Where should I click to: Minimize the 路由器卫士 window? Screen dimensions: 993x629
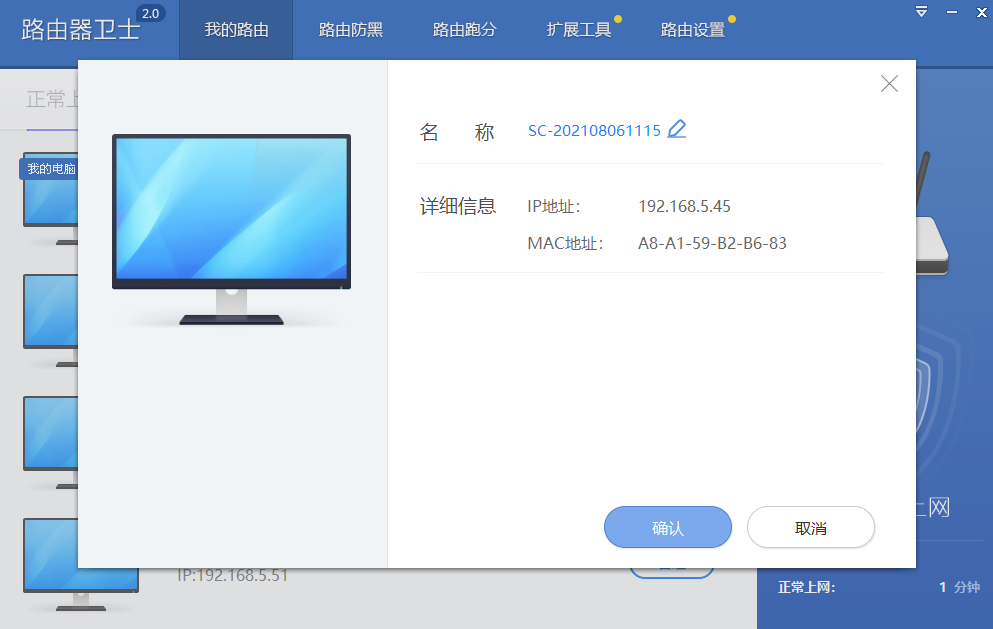pos(952,12)
